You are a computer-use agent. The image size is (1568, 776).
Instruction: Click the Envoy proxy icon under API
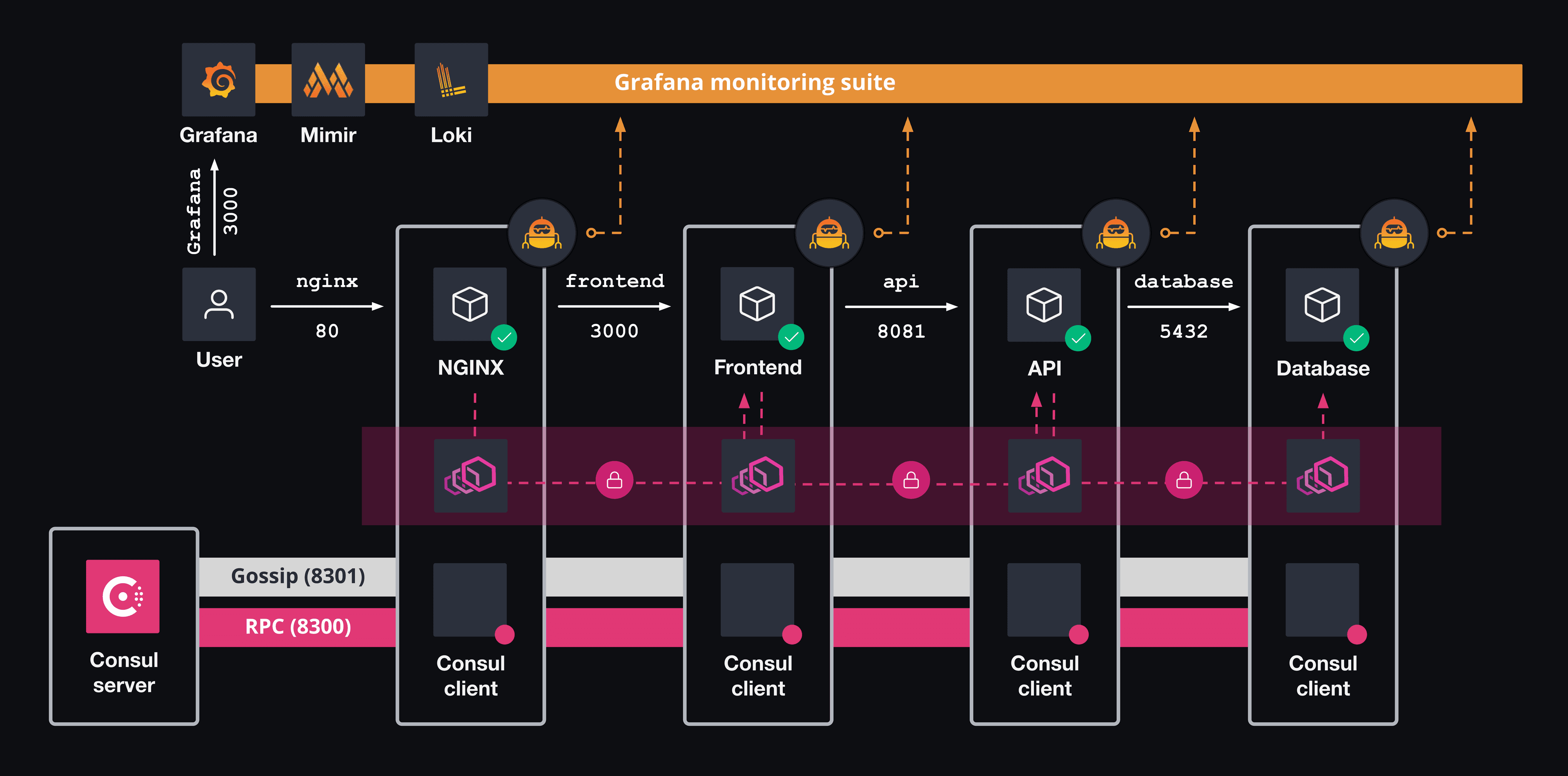[x=1045, y=476]
